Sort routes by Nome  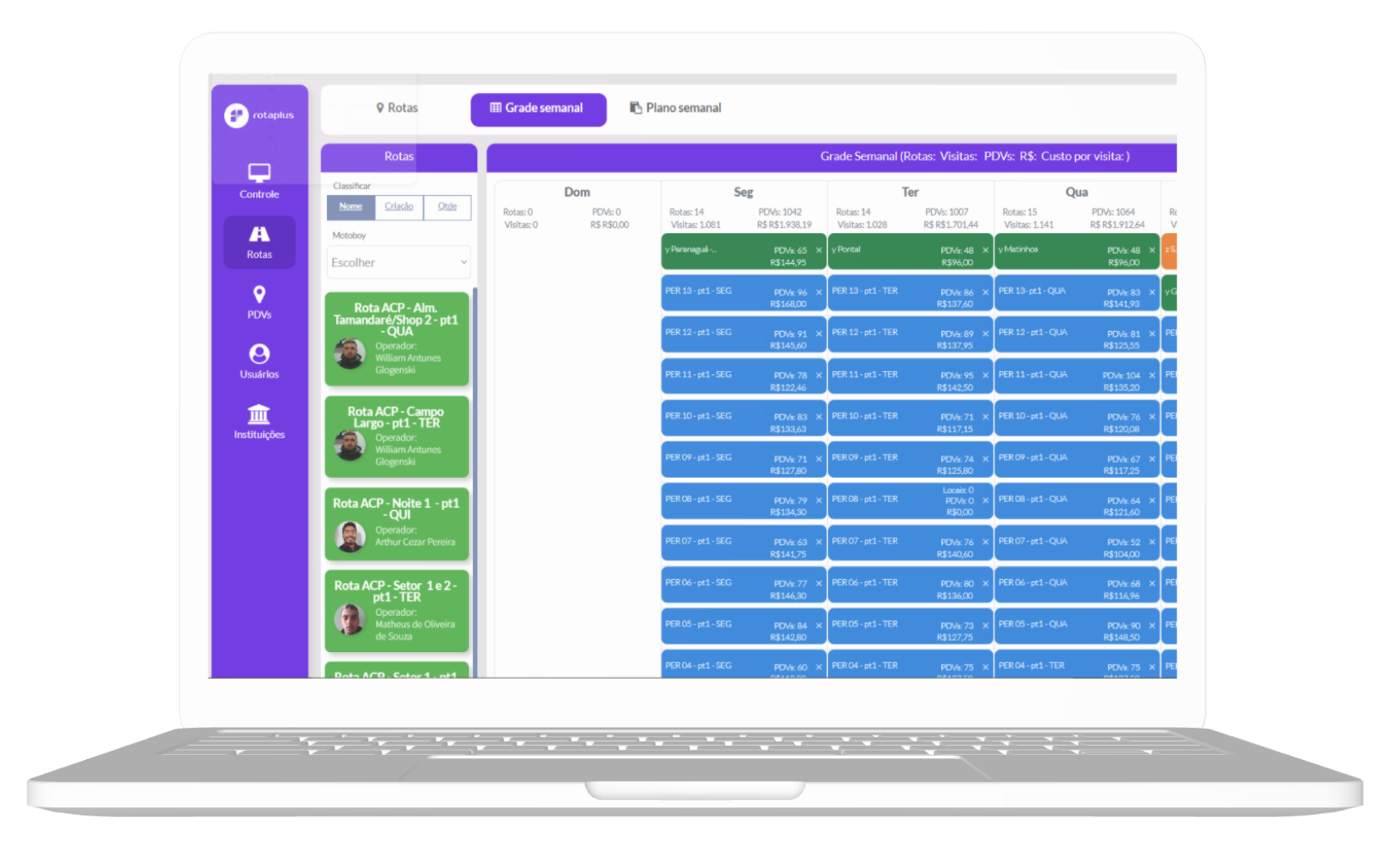[351, 207]
